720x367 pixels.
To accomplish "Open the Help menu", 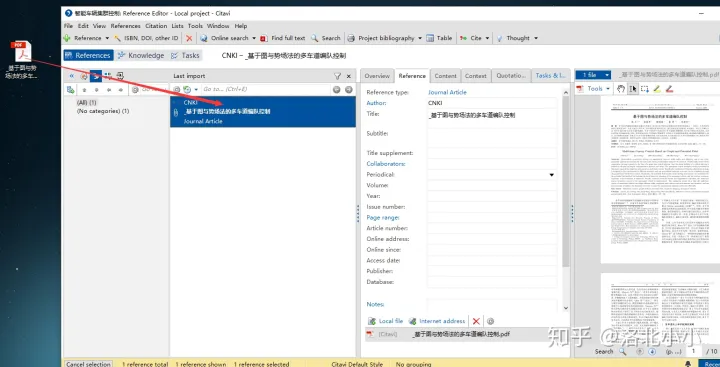I will [x=241, y=26].
